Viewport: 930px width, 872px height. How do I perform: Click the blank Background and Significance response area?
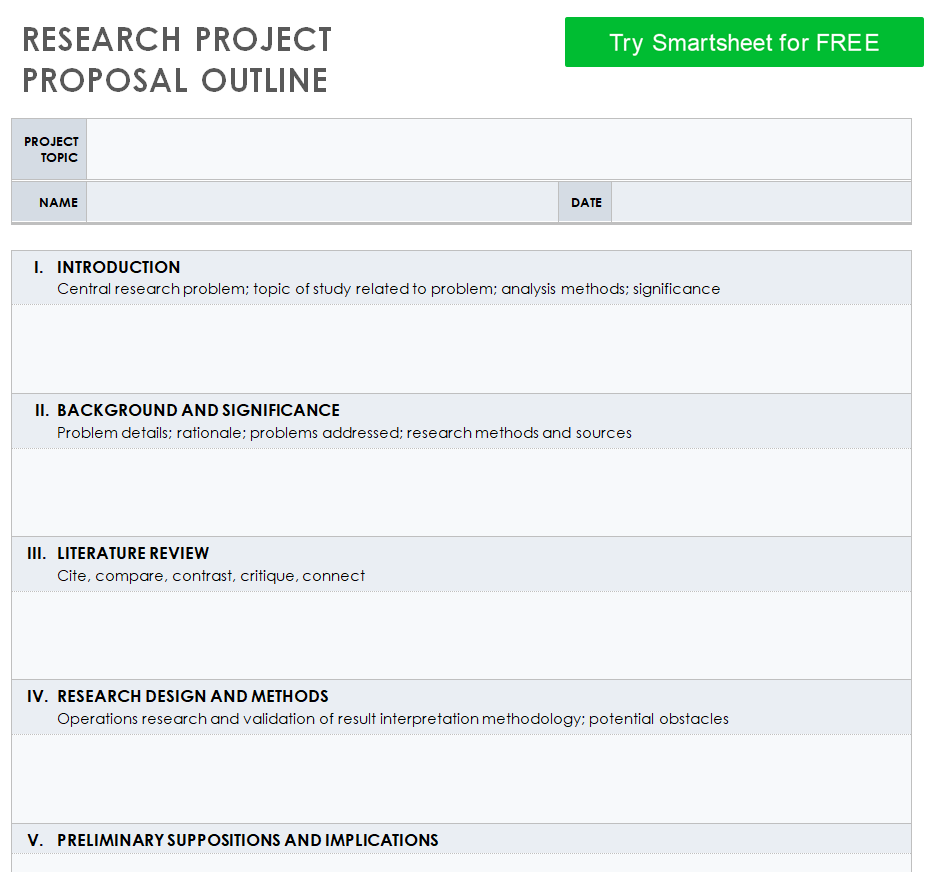(461, 492)
